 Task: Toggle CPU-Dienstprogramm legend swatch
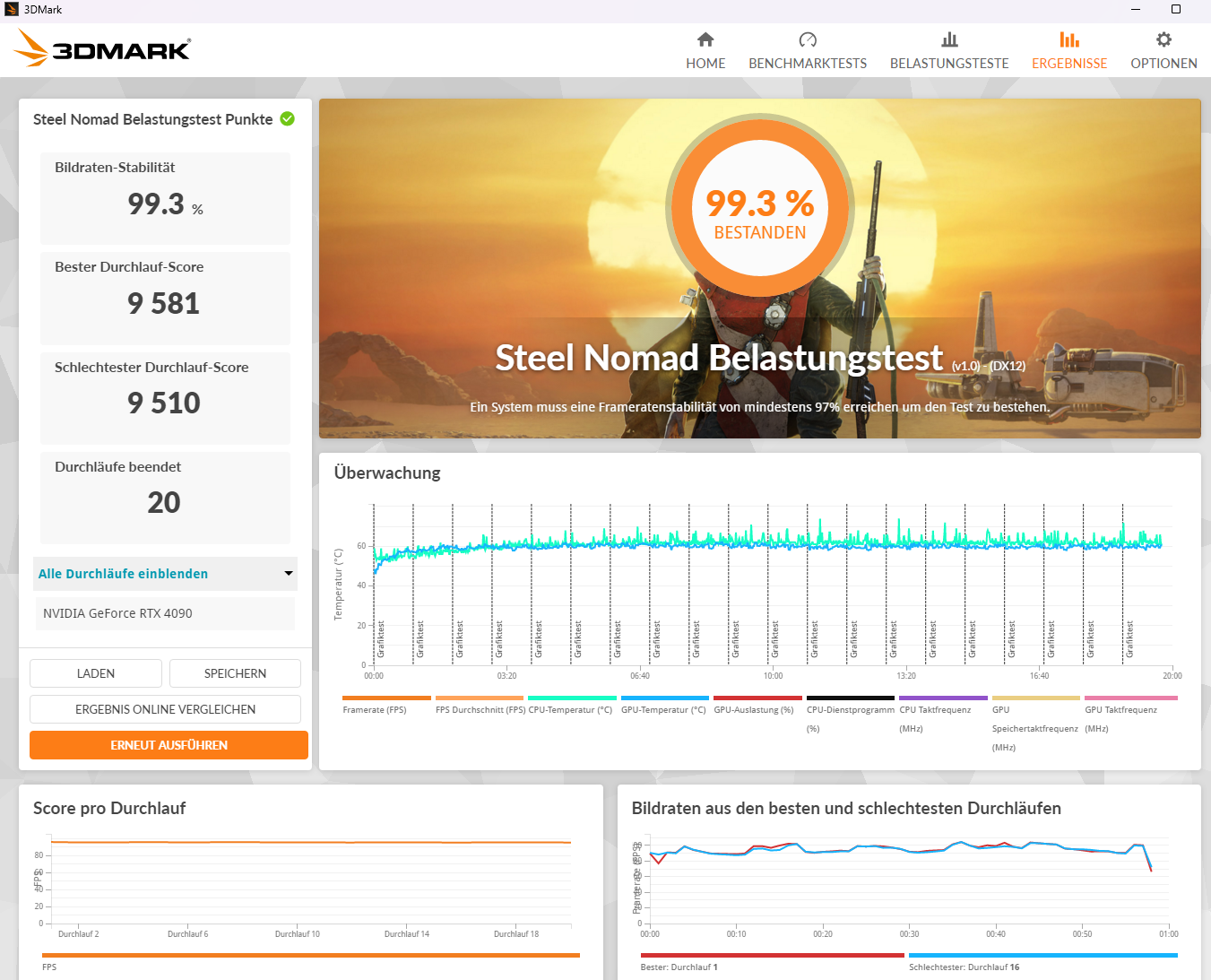(x=851, y=698)
